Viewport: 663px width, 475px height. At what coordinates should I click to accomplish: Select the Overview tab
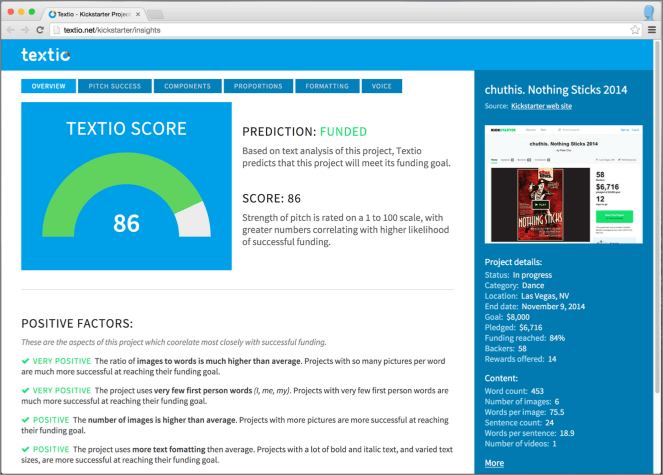(x=49, y=86)
